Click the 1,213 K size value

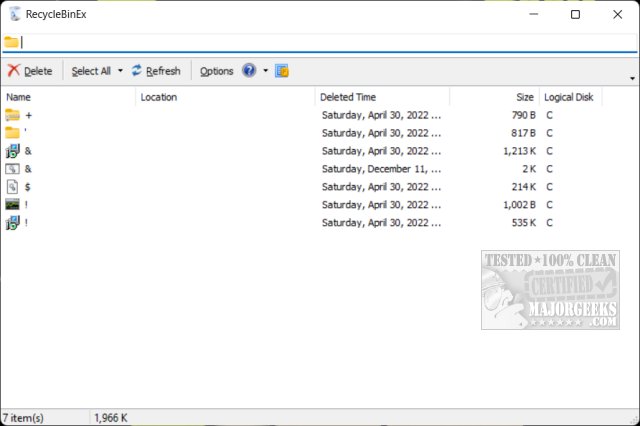click(x=520, y=151)
